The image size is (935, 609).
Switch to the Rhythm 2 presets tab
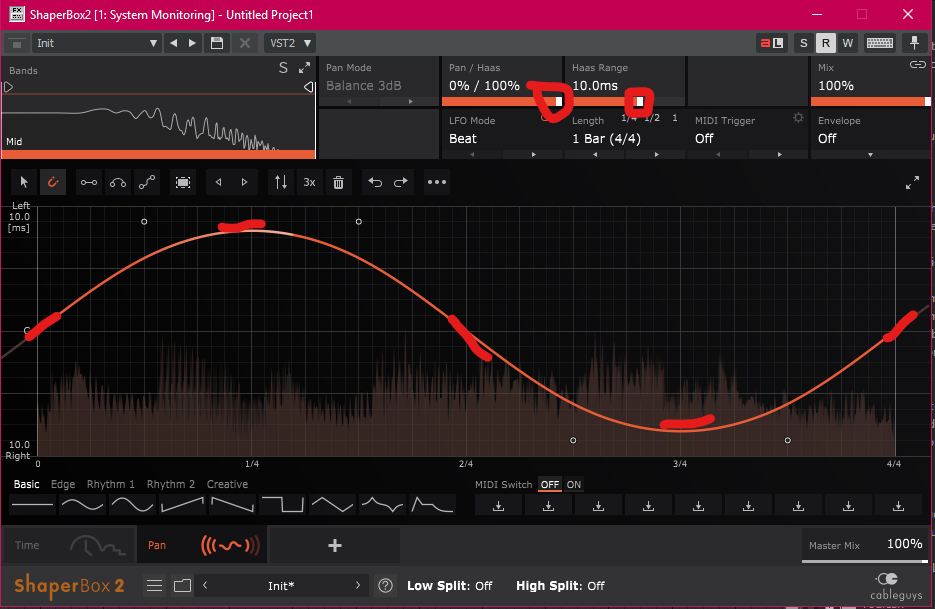point(171,484)
